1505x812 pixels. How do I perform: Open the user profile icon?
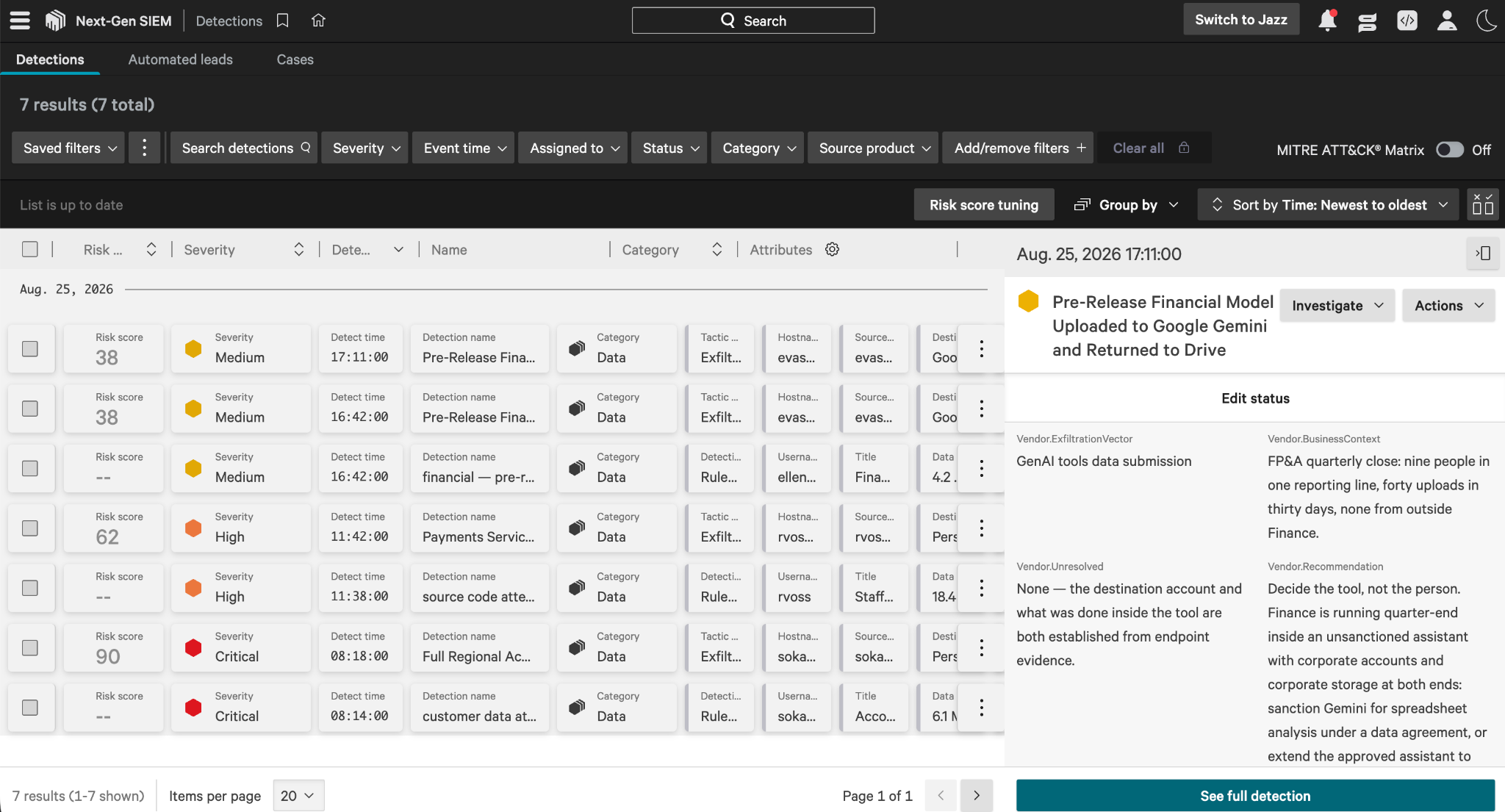pyautogui.click(x=1447, y=21)
